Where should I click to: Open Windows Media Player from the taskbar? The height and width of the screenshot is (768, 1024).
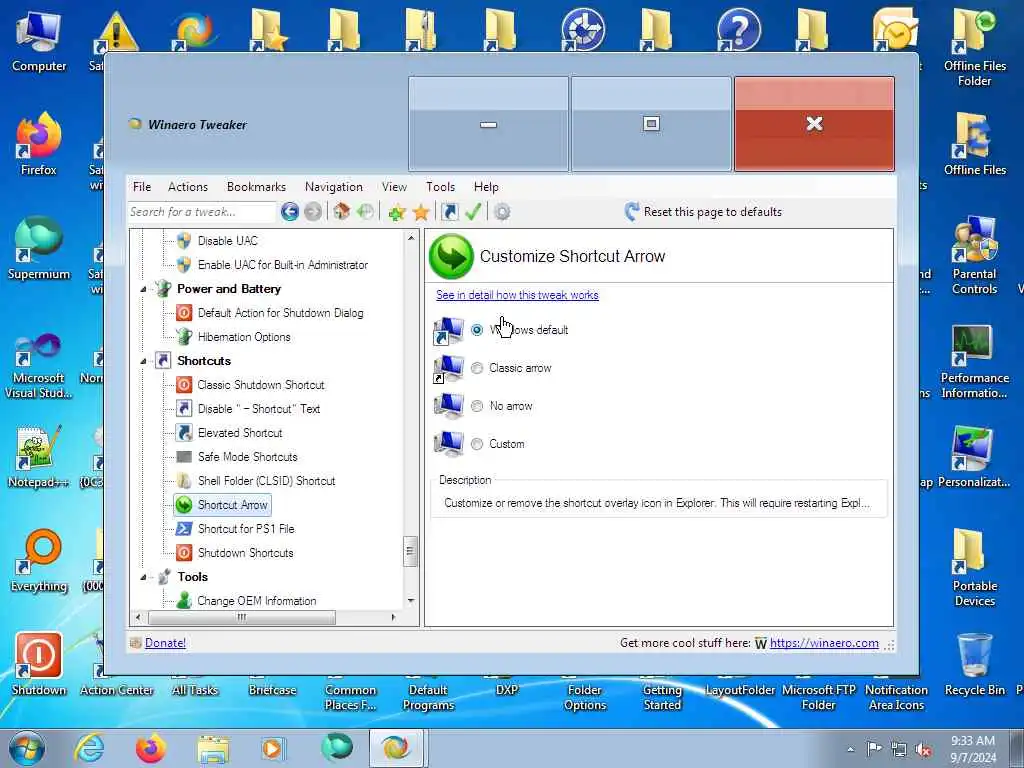click(273, 748)
